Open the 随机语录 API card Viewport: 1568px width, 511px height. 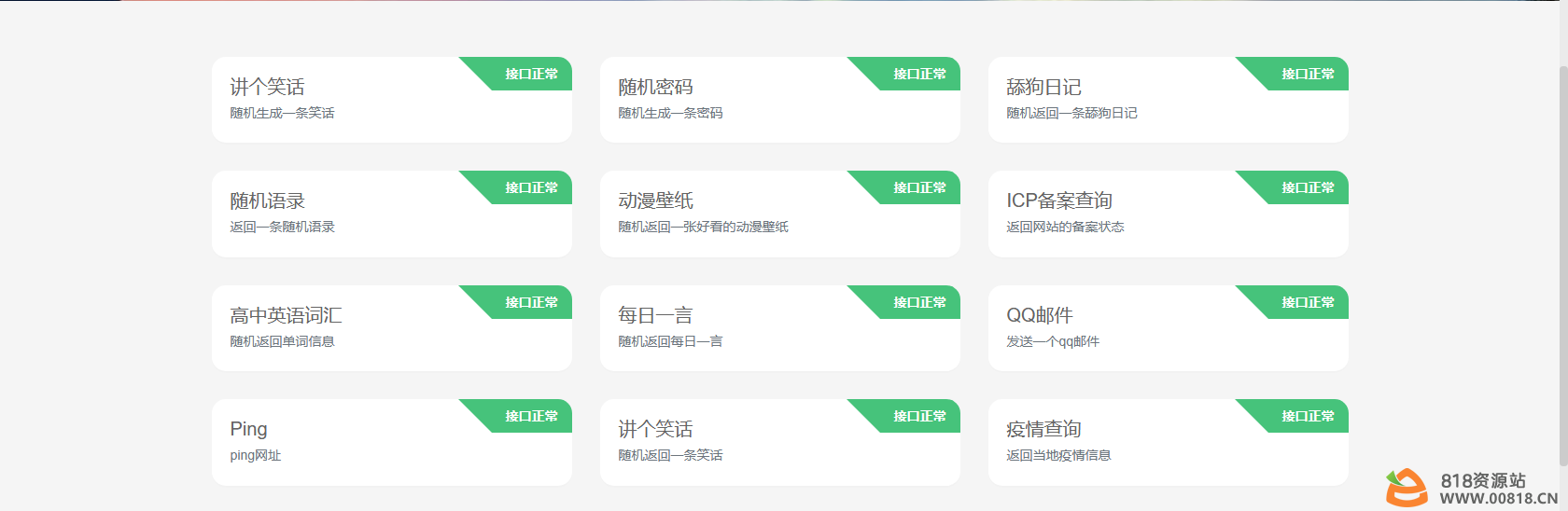point(392,214)
